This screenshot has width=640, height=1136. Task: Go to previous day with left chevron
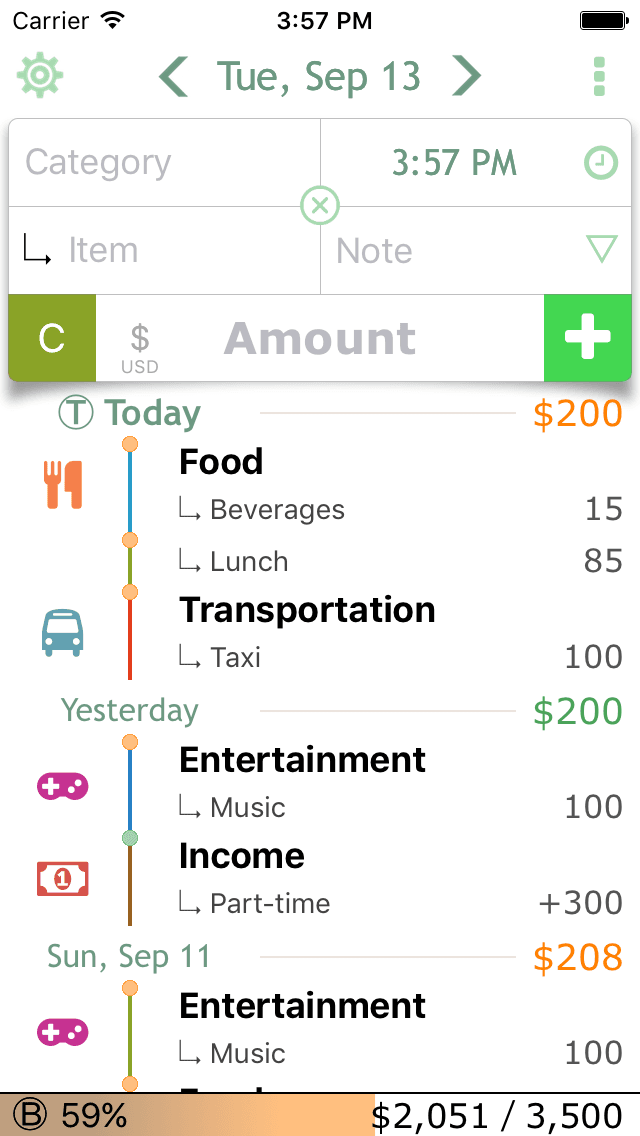172,75
